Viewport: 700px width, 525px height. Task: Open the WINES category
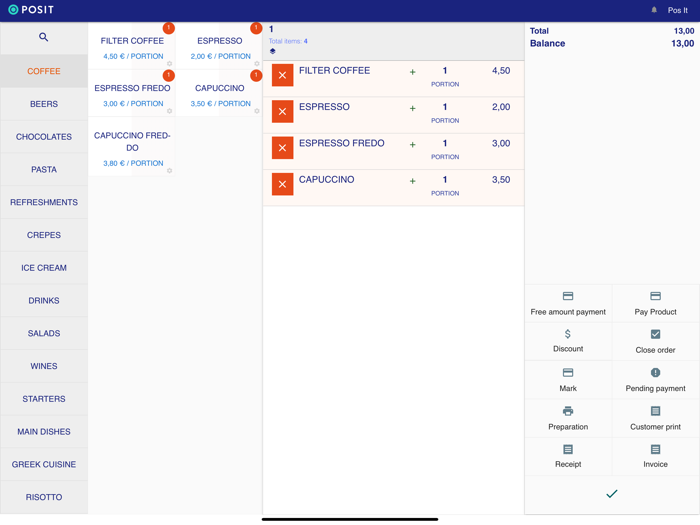pos(44,366)
